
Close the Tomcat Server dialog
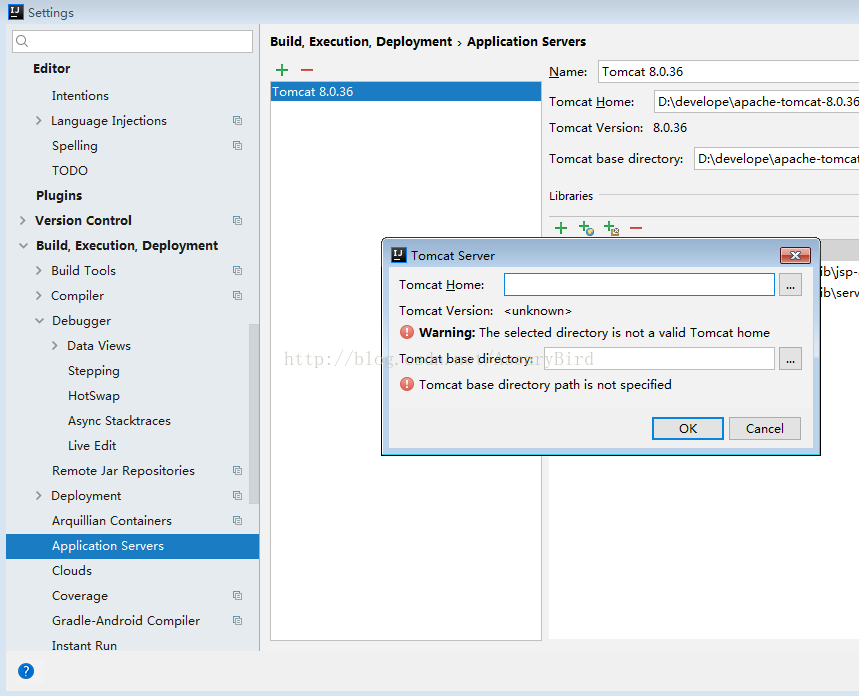point(795,255)
